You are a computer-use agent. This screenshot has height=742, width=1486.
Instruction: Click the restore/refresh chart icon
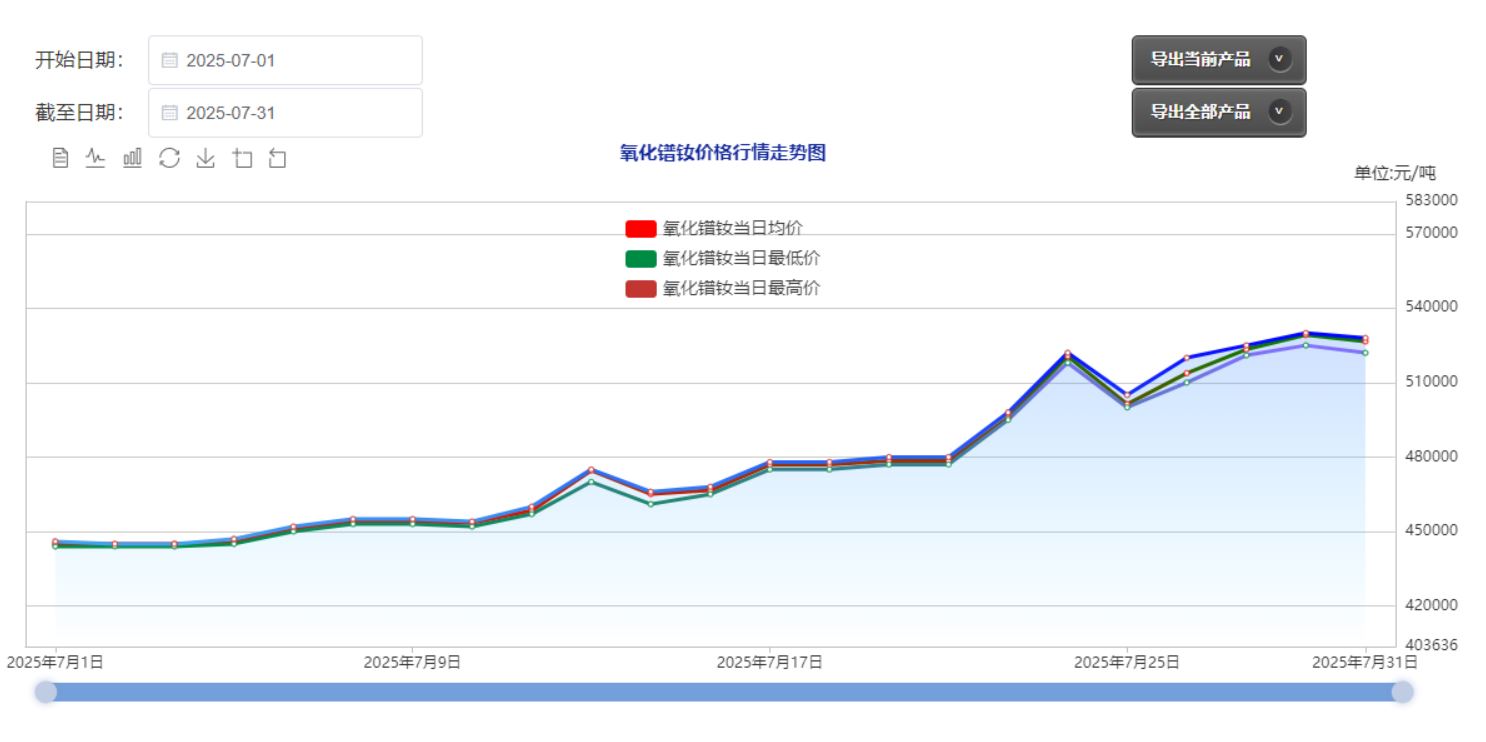click(169, 158)
